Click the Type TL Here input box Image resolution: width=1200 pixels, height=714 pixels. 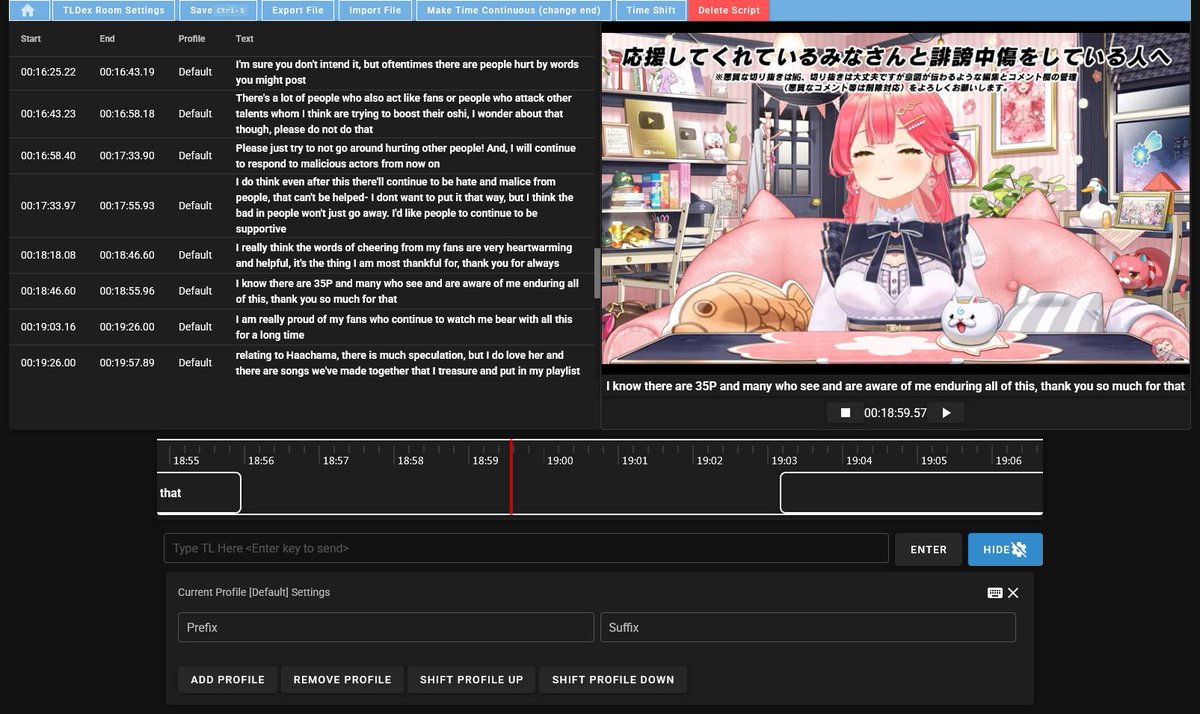(526, 548)
